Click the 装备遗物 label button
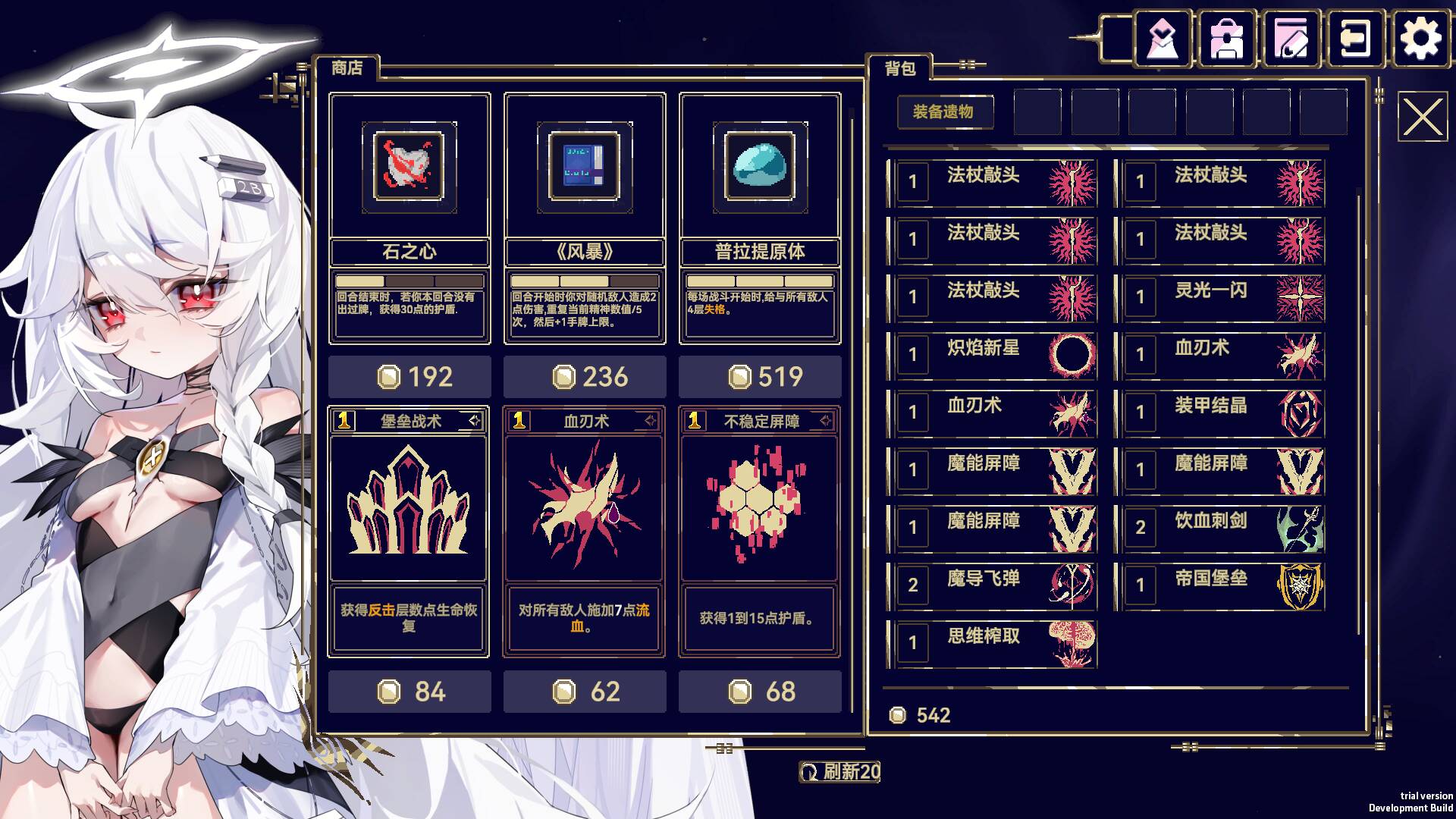Screen dimensions: 1456x819 [x=943, y=111]
